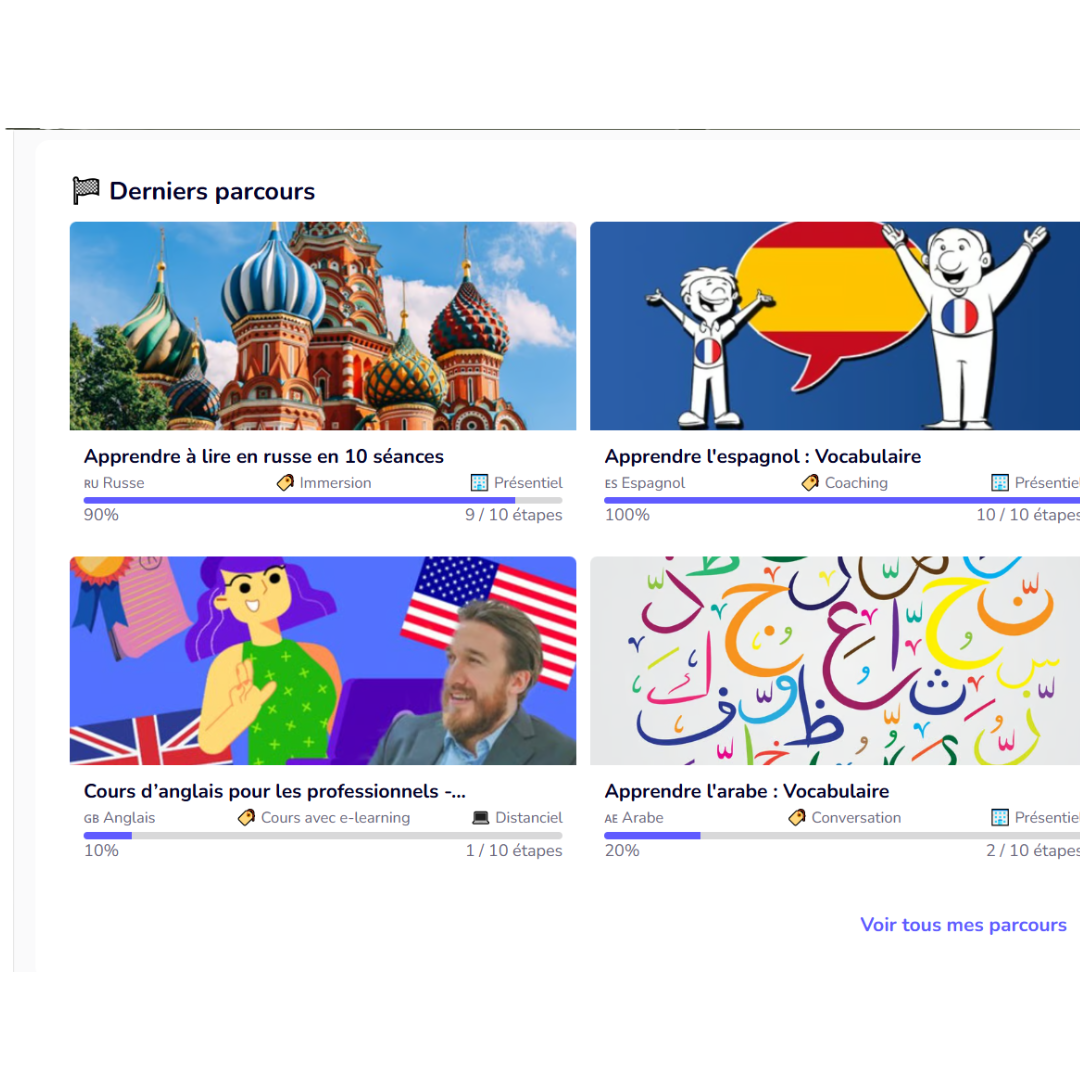Open the Spanish flag speech bubble thumbnail
This screenshot has width=1080, height=1080.
(x=835, y=326)
